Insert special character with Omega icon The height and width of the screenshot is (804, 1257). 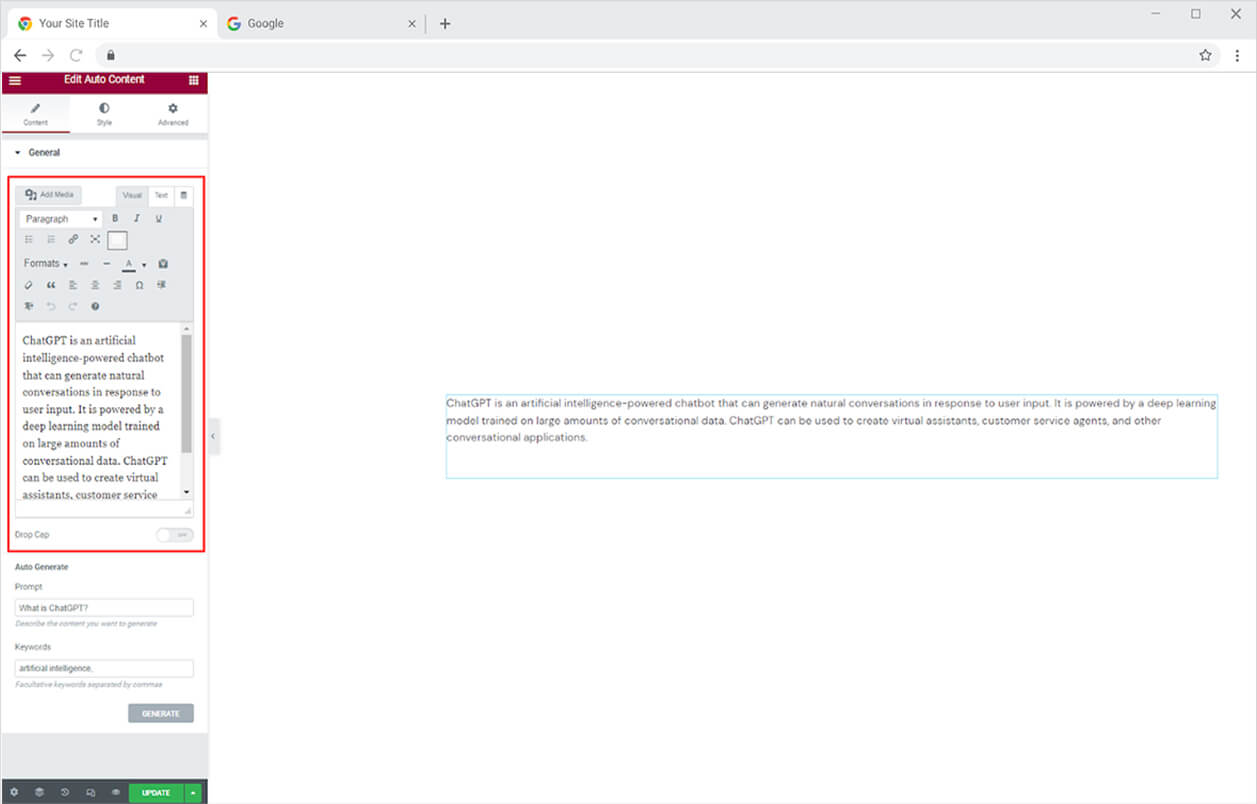(x=139, y=285)
